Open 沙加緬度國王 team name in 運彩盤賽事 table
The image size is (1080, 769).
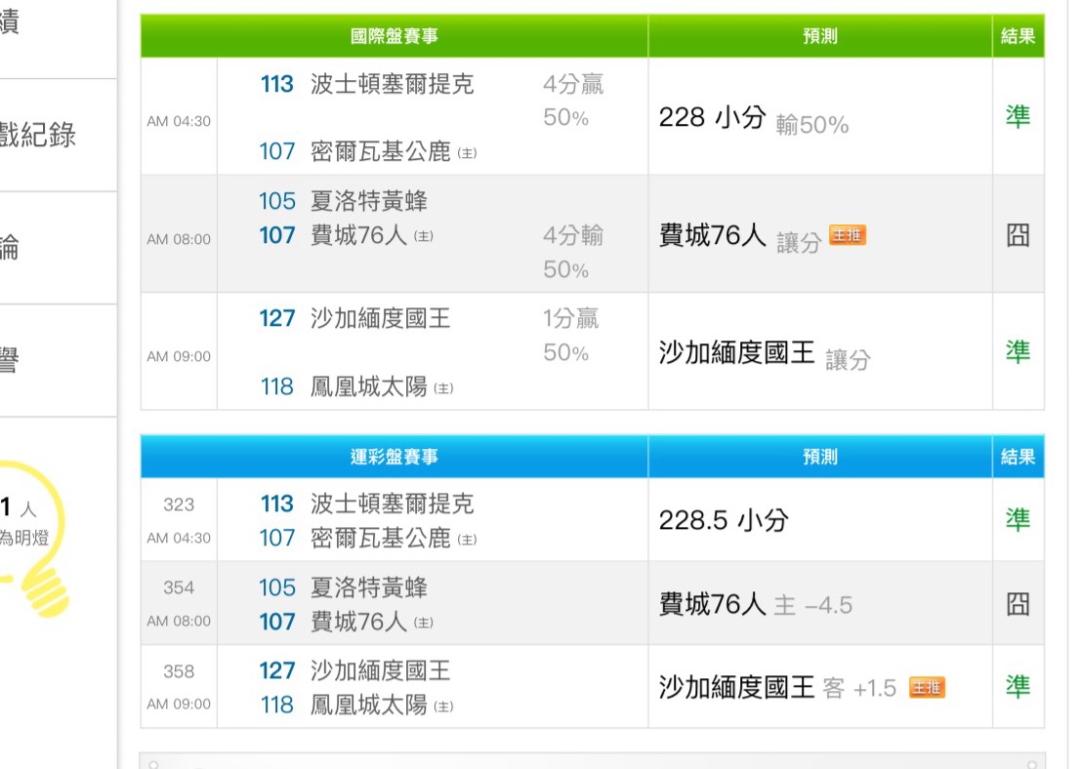click(x=380, y=670)
